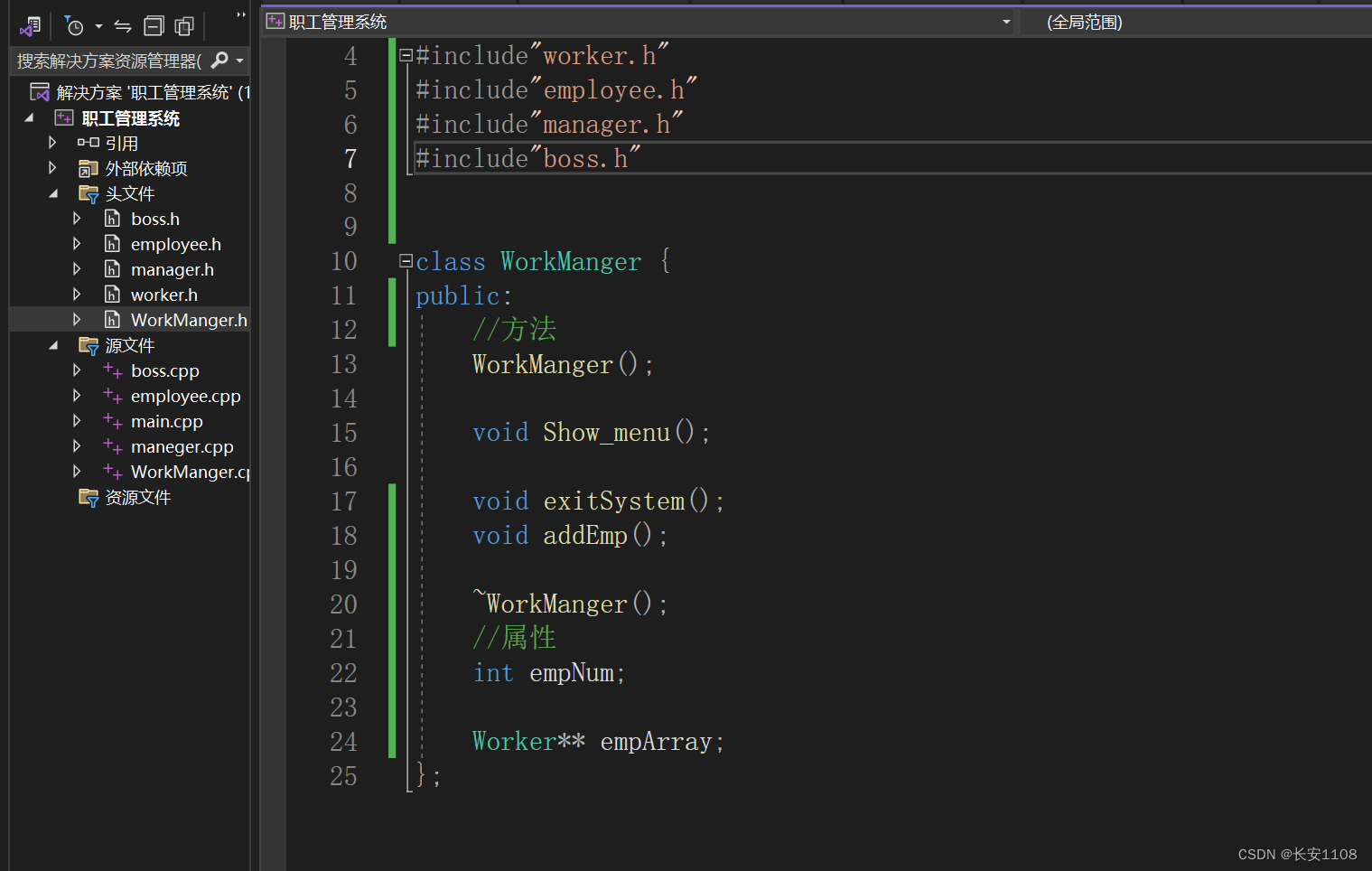Viewport: 1372px width, 871px height.
Task: Select the 职工管理系统 project name
Action: point(131,118)
